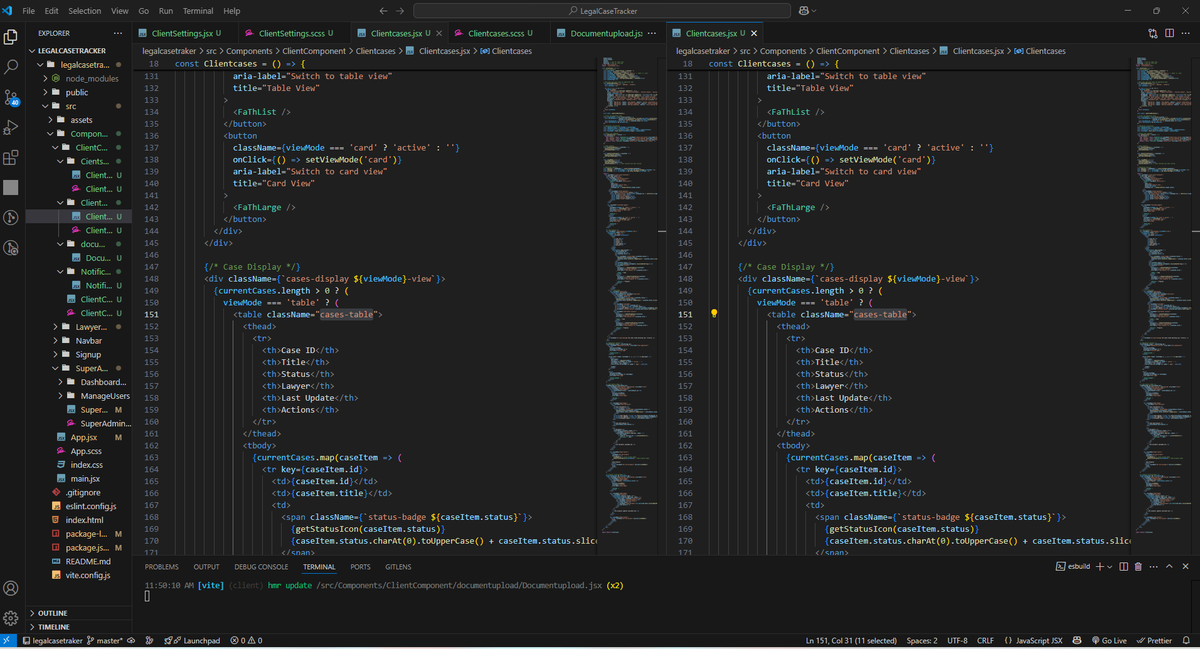Click the remote window indicator in status bar
Viewport: 1200px width, 649px height.
point(7,640)
